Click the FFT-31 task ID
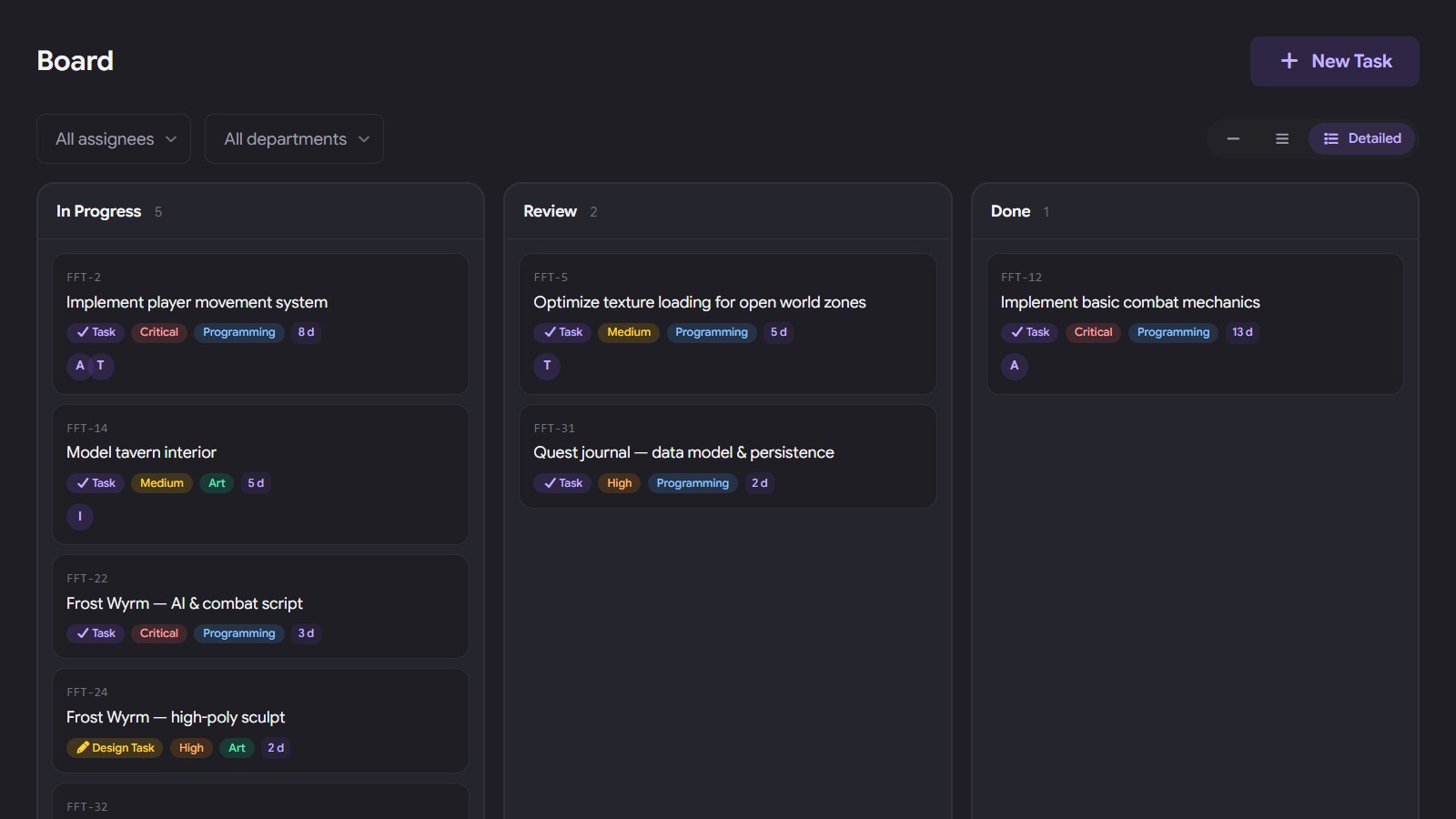Screen dimensions: 1456x819 (554, 429)
